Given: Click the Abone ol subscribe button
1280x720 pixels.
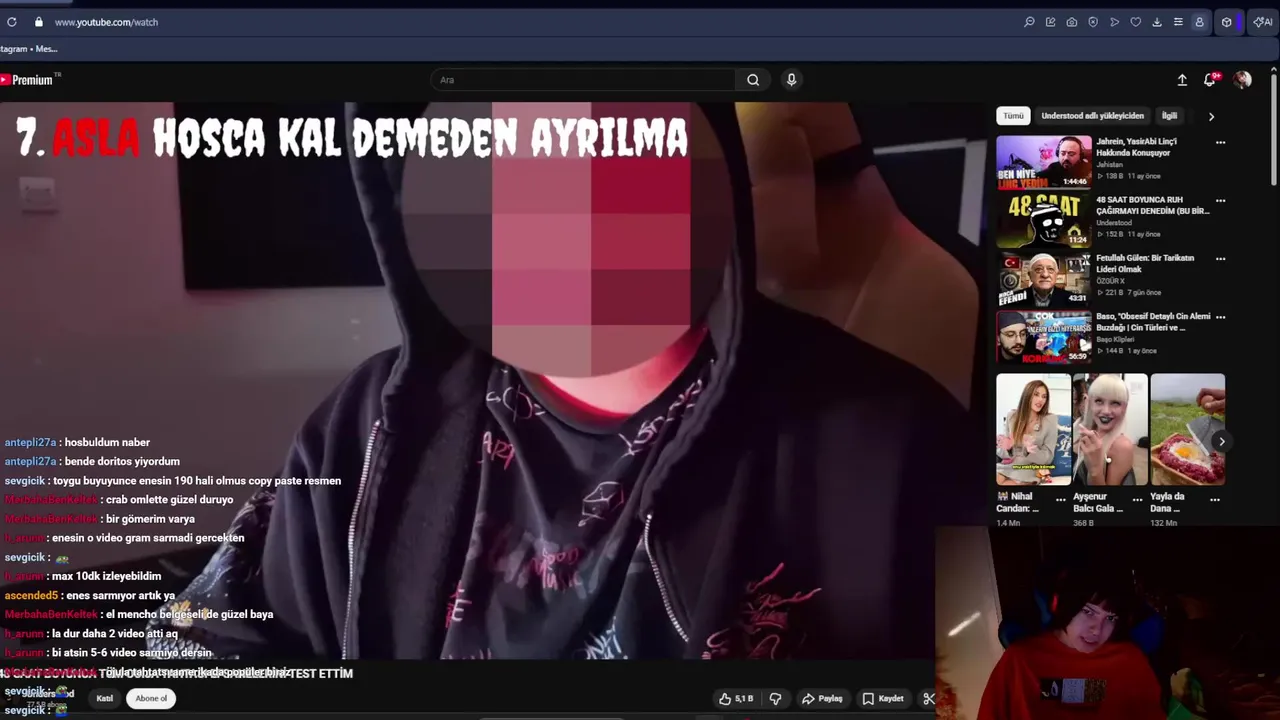Looking at the screenshot, I should 151,698.
